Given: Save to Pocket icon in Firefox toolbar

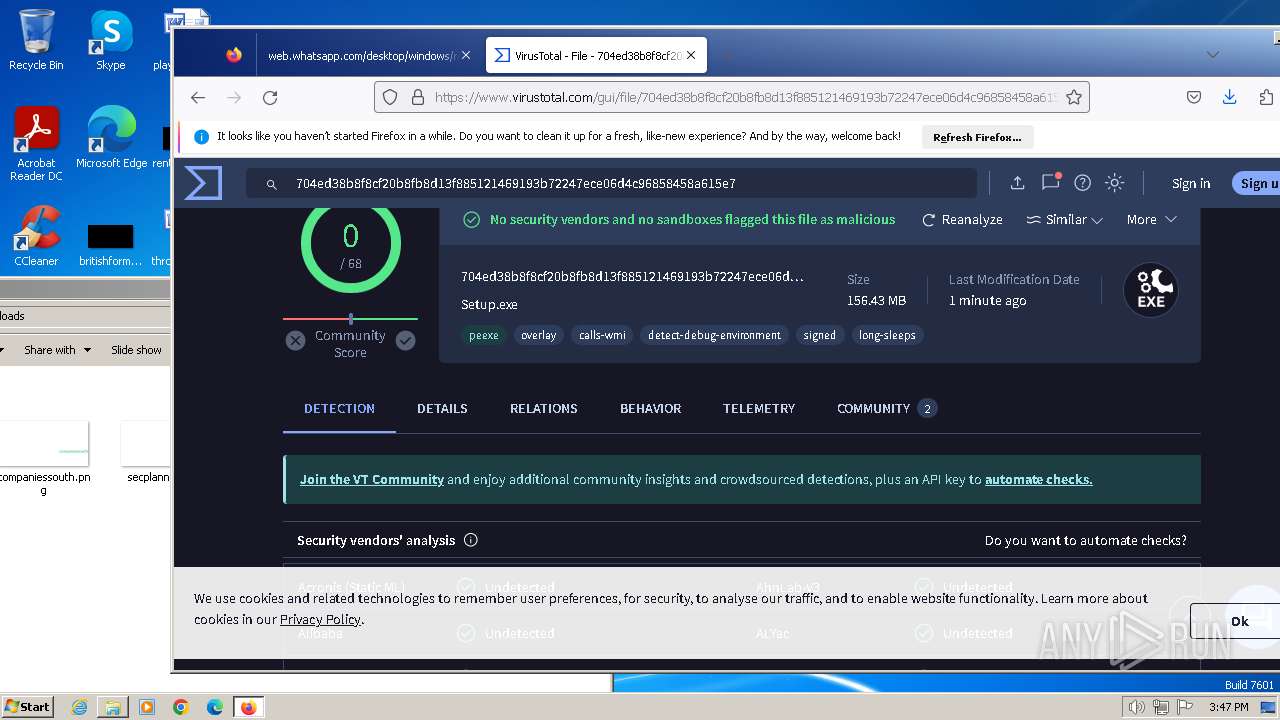Looking at the screenshot, I should click(1194, 97).
